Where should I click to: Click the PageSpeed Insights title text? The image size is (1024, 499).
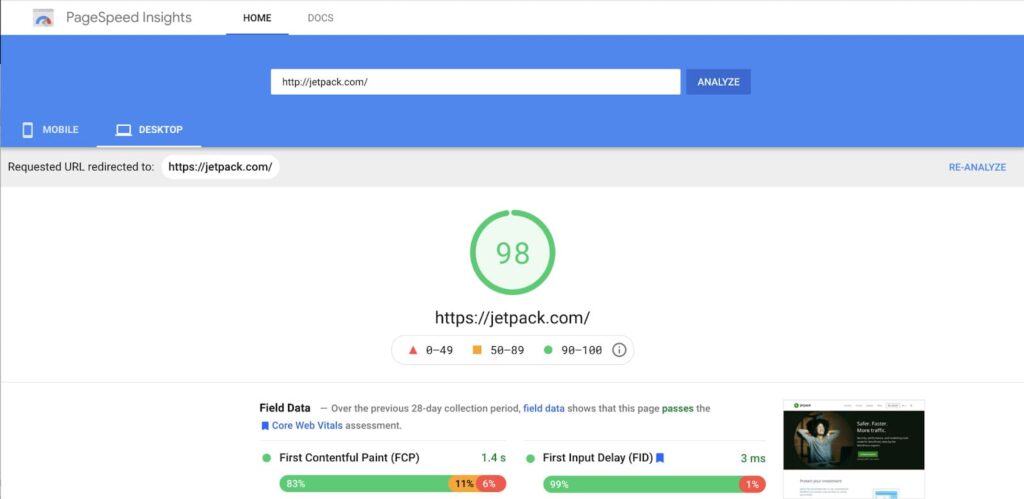pos(129,18)
